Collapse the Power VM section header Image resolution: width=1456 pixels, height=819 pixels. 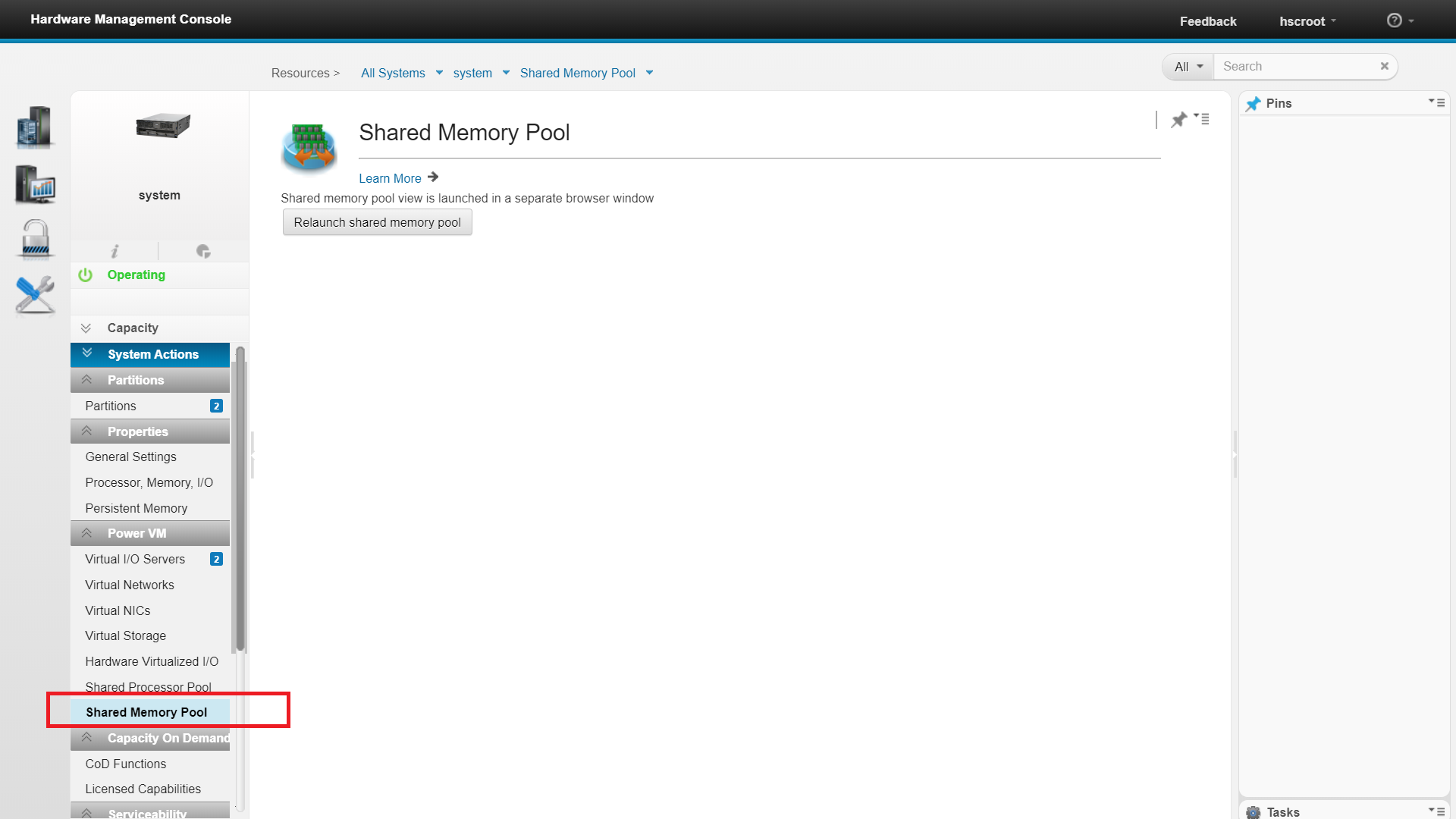click(150, 533)
